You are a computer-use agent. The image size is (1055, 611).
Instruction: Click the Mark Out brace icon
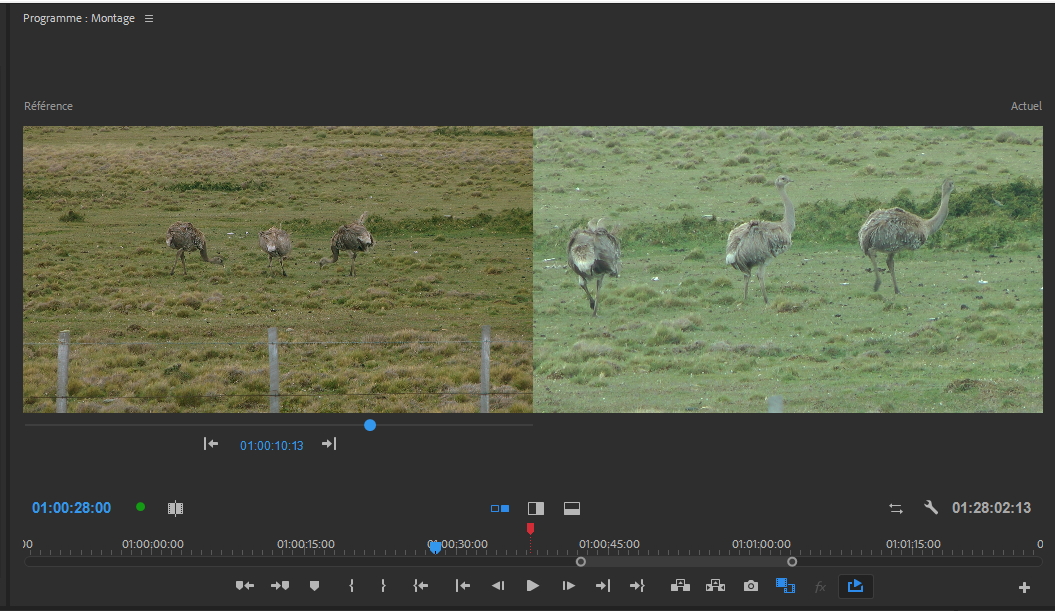(x=383, y=586)
